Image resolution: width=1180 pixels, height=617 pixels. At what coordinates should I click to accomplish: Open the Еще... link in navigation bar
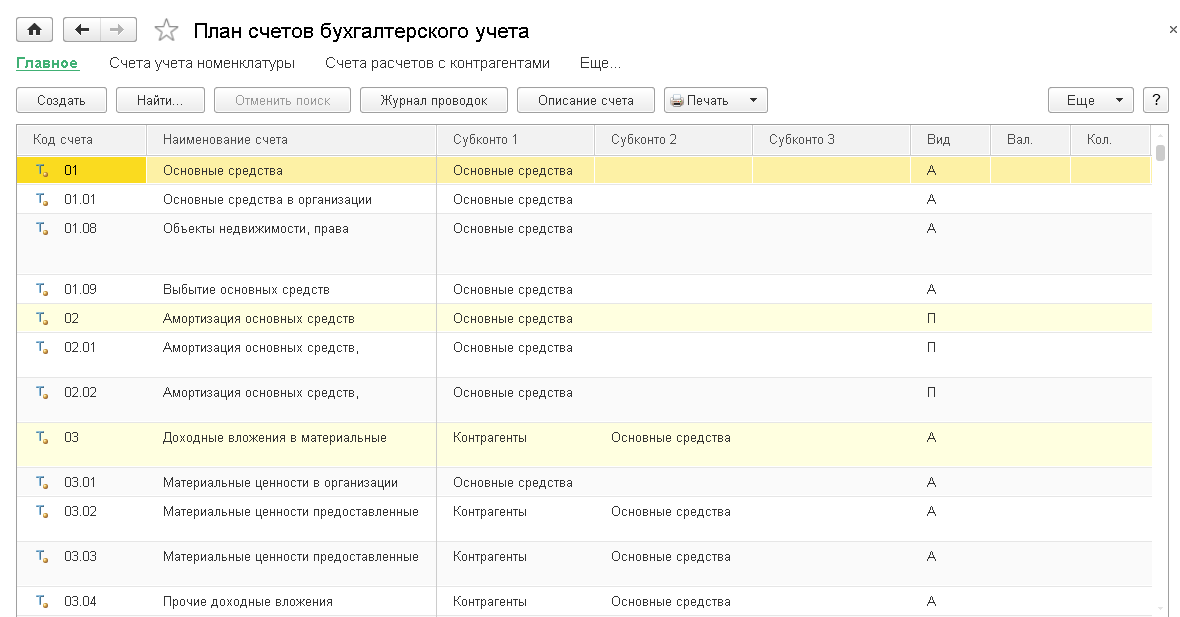[x=600, y=63]
